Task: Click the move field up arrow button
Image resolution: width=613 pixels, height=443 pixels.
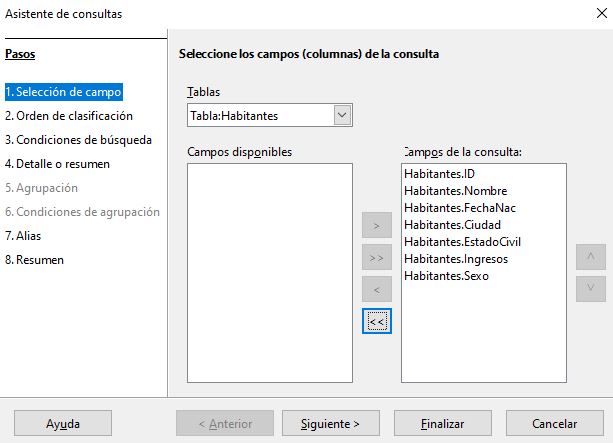Action: [590, 257]
